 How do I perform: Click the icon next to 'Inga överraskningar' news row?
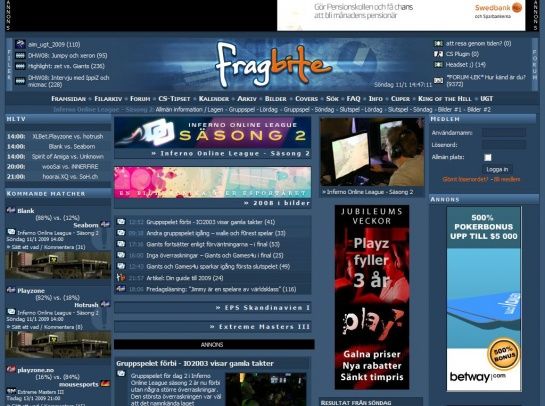pyautogui.click(x=121, y=255)
